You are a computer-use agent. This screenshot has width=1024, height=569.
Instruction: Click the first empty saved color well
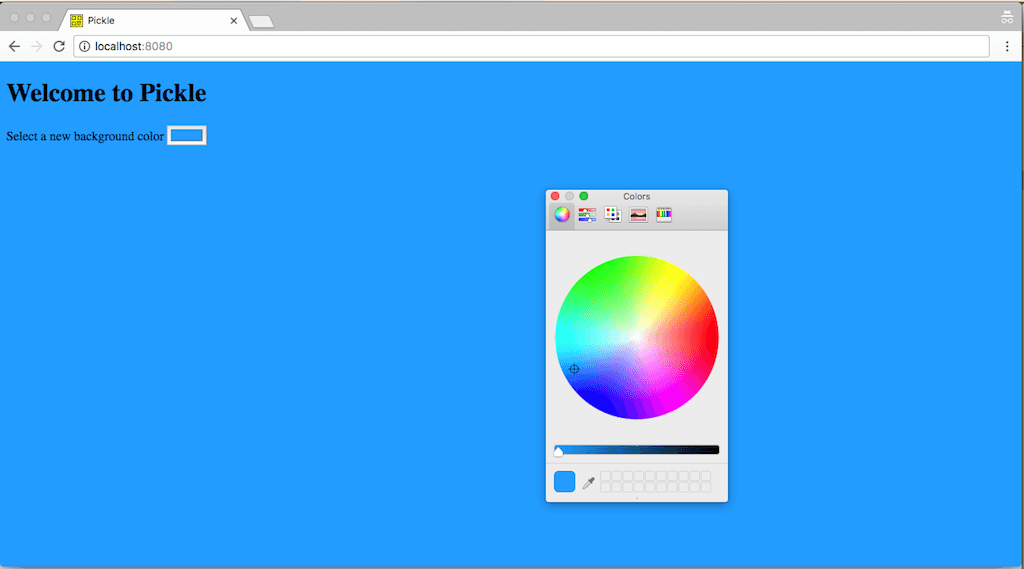click(605, 476)
